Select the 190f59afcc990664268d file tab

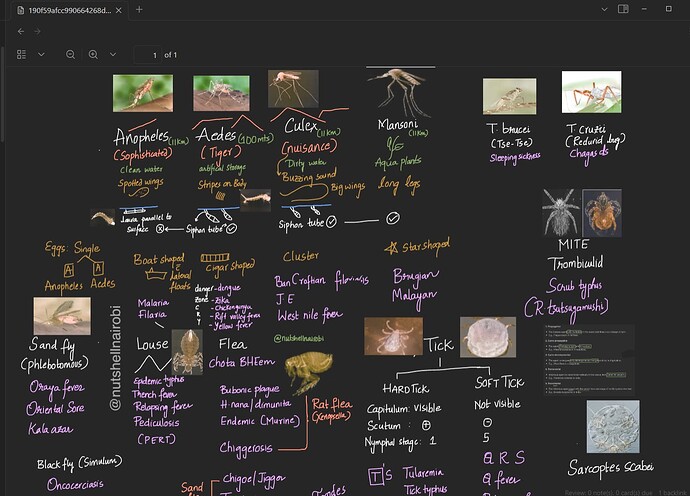click(70, 10)
